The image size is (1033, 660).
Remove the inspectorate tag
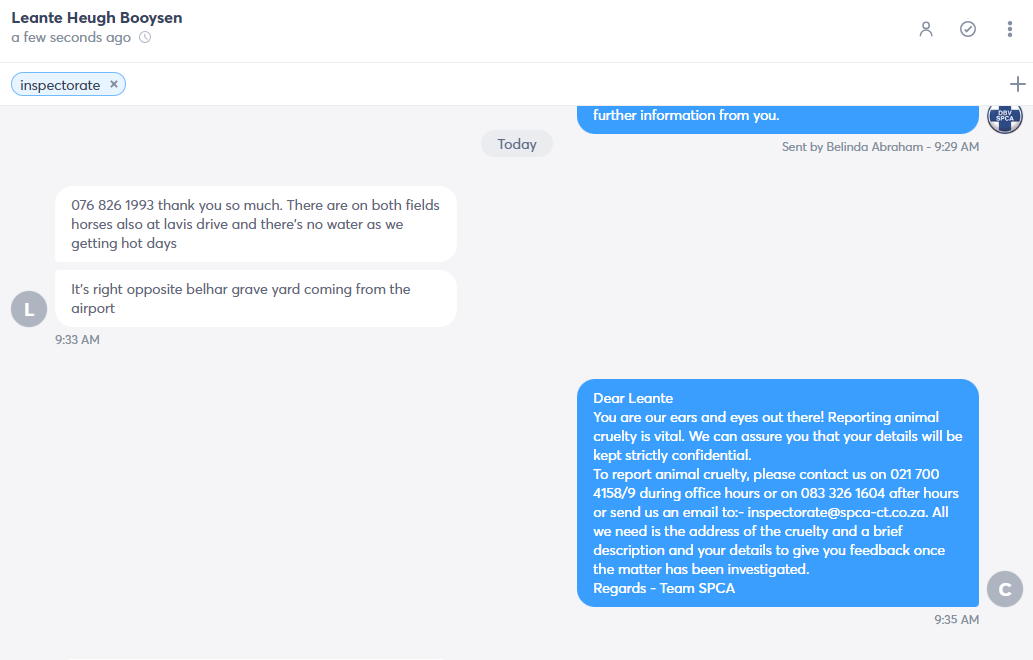[x=114, y=84]
